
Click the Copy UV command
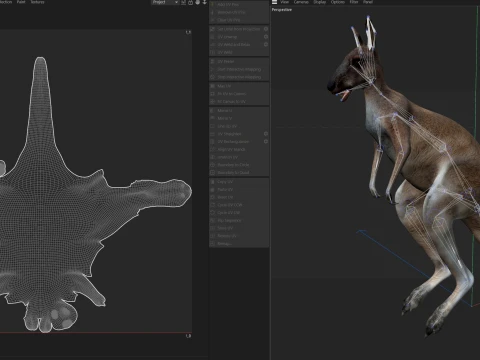239,182
